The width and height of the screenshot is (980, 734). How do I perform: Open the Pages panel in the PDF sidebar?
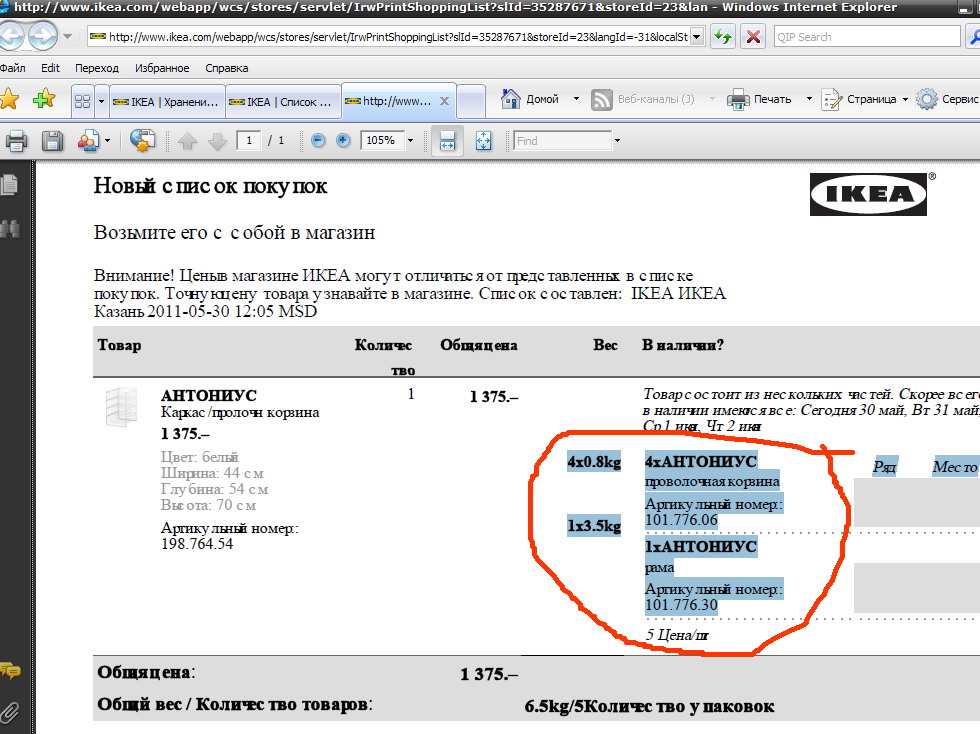pyautogui.click(x=9, y=185)
